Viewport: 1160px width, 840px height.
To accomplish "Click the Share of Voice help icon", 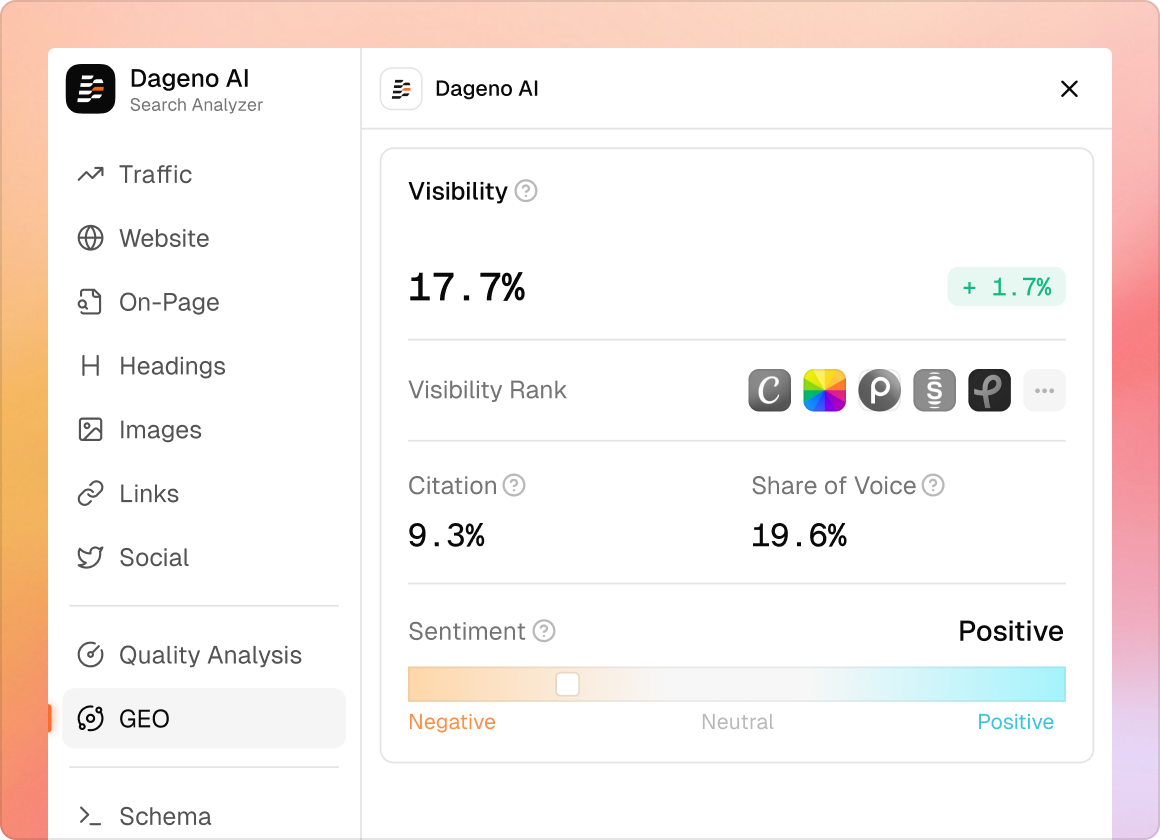I will tap(933, 486).
